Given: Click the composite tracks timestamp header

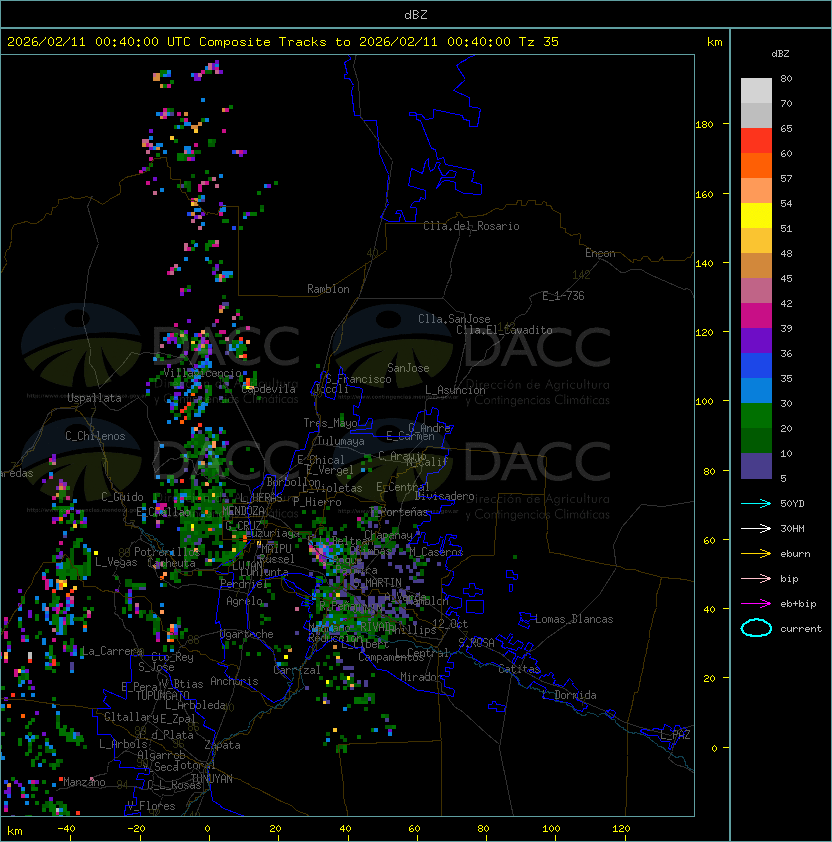Looking at the screenshot, I should click(x=283, y=42).
